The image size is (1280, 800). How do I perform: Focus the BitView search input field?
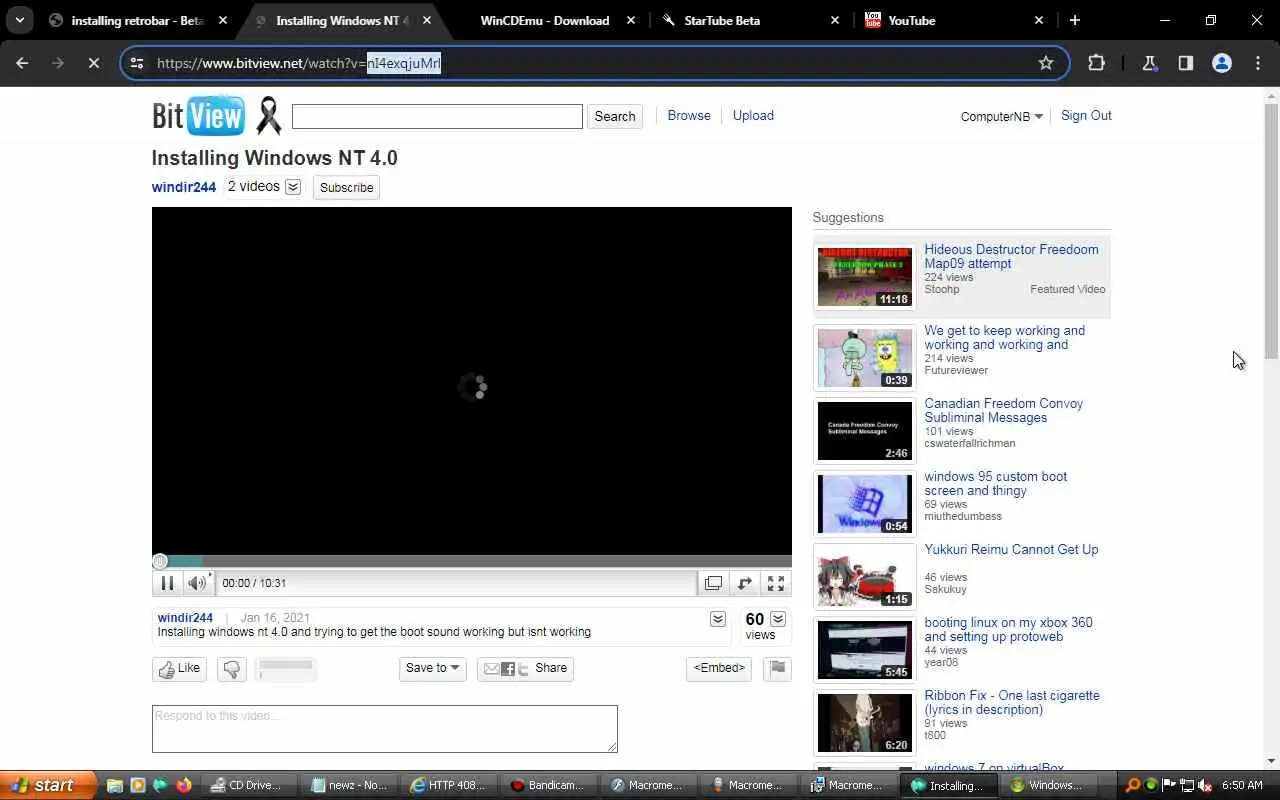[437, 116]
